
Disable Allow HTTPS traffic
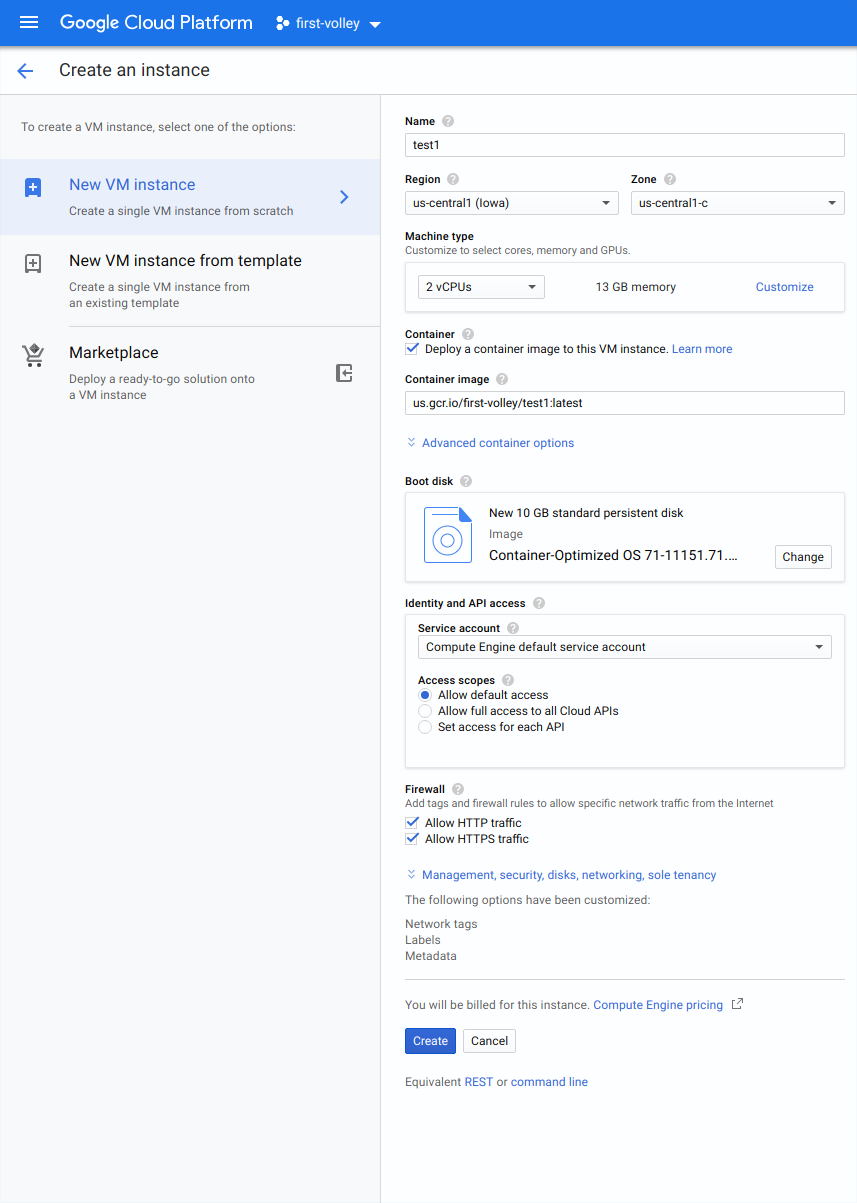click(x=412, y=838)
